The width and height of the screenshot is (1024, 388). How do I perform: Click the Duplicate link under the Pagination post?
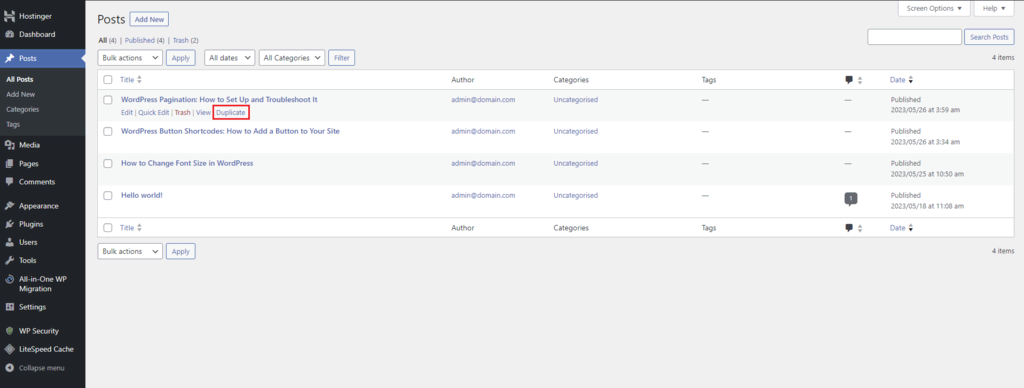pyautogui.click(x=231, y=112)
